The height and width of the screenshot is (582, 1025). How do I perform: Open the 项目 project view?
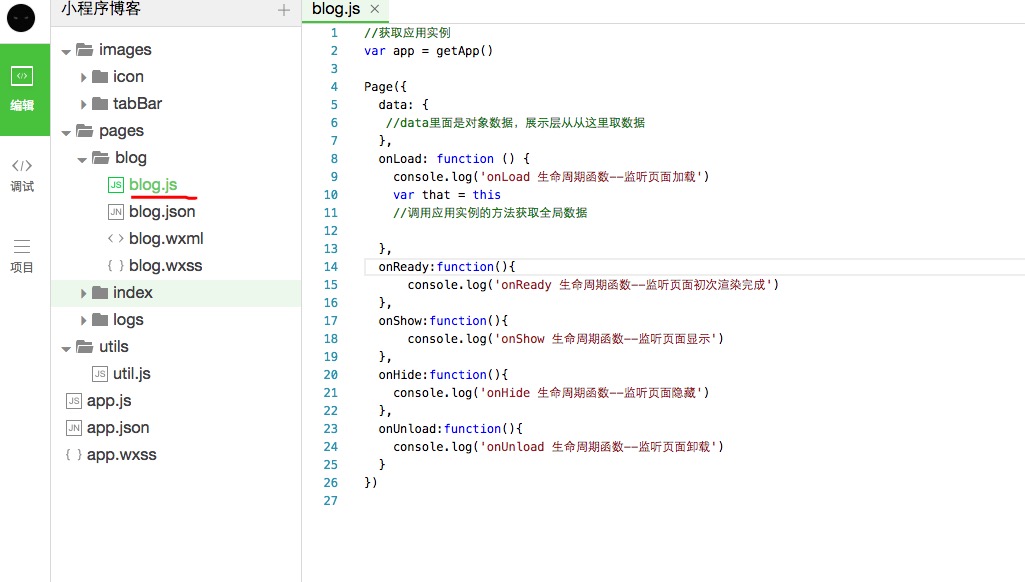click(x=22, y=255)
